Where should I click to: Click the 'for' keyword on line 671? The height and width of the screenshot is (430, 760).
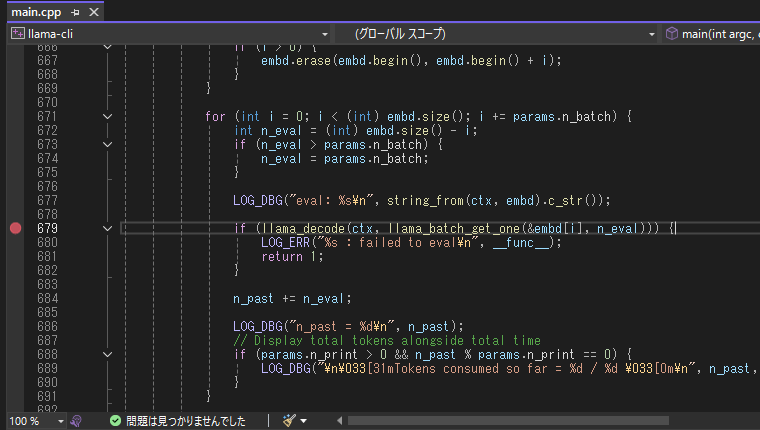click(x=215, y=116)
